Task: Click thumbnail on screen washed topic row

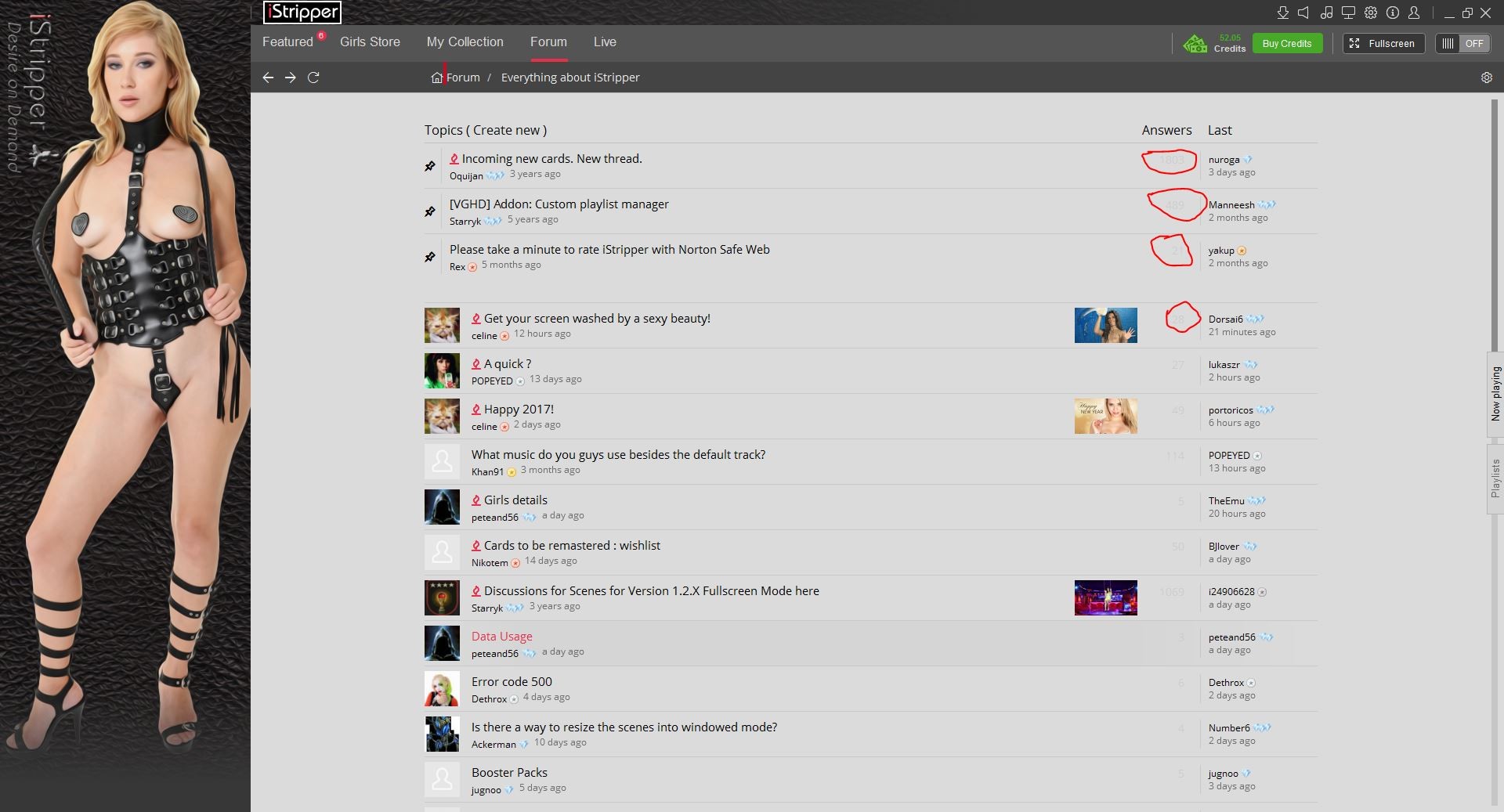Action: (x=1105, y=325)
